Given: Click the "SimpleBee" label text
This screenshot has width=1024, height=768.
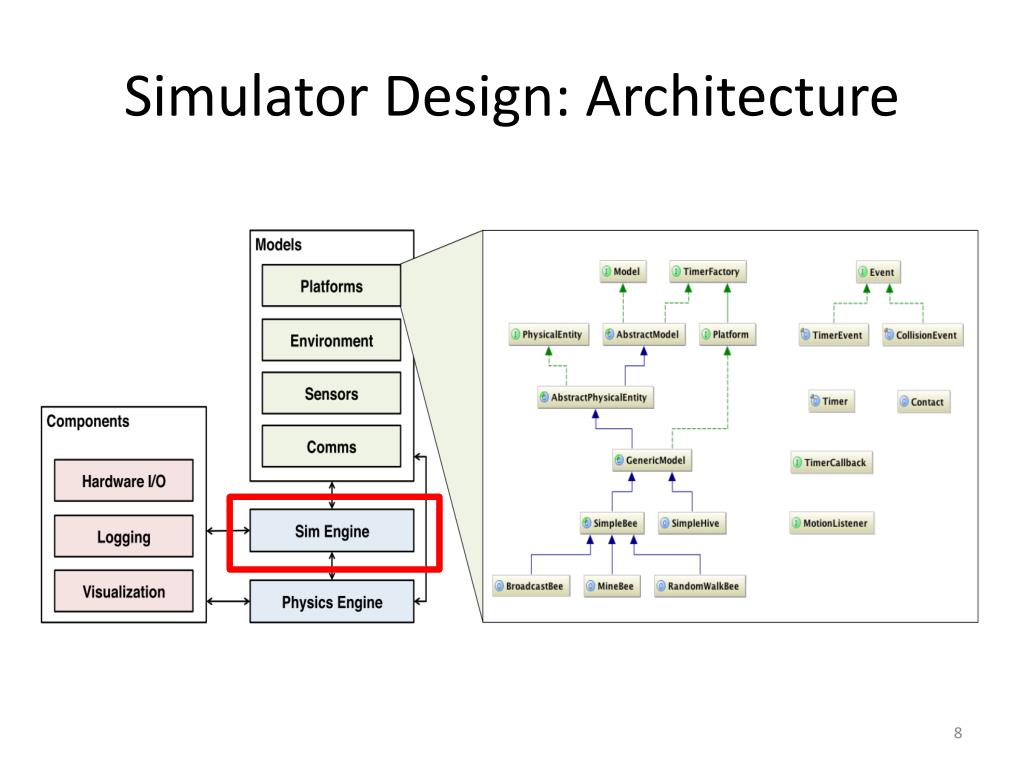Looking at the screenshot, I should click(x=615, y=523).
